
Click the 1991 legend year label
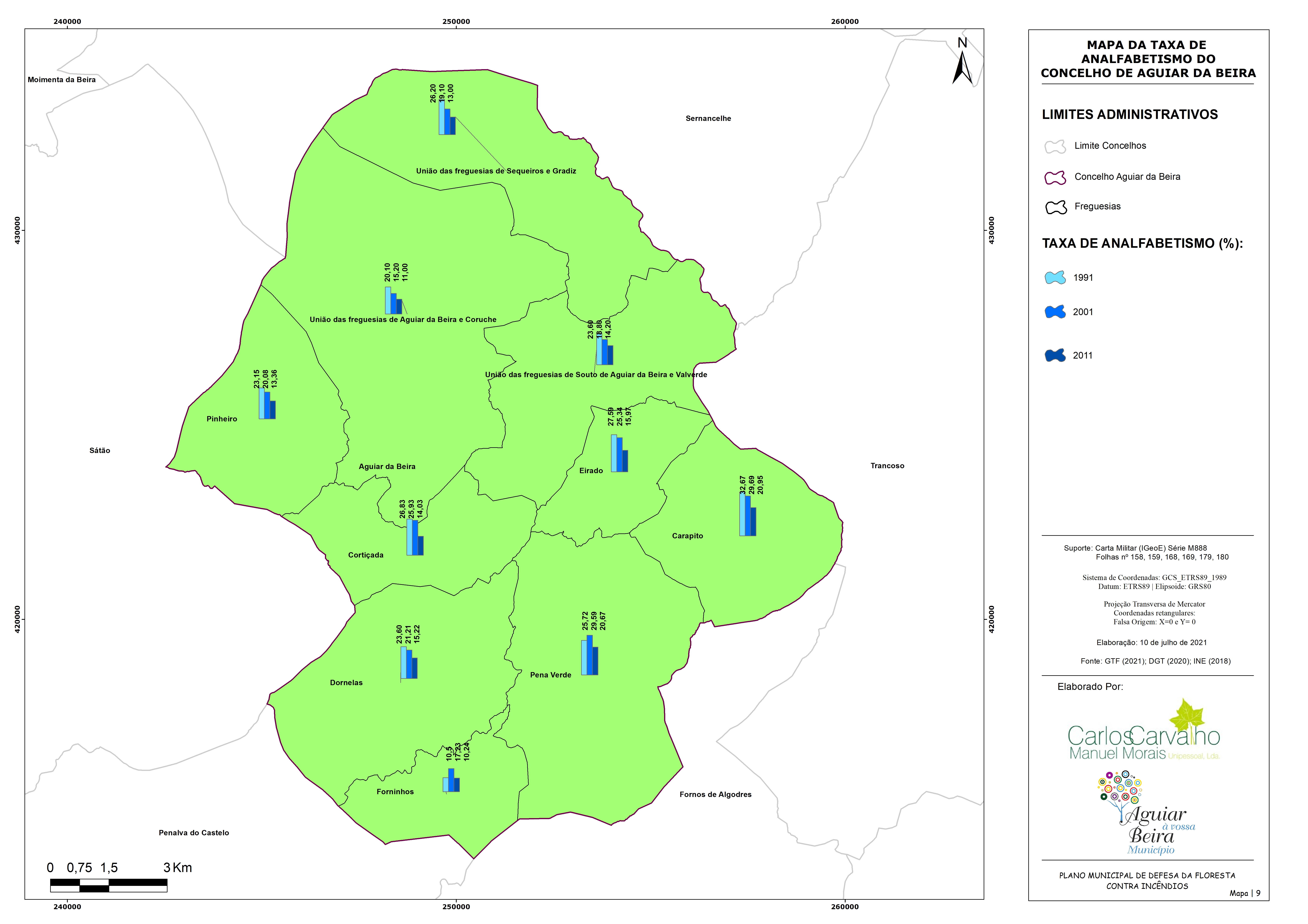coord(1083,278)
